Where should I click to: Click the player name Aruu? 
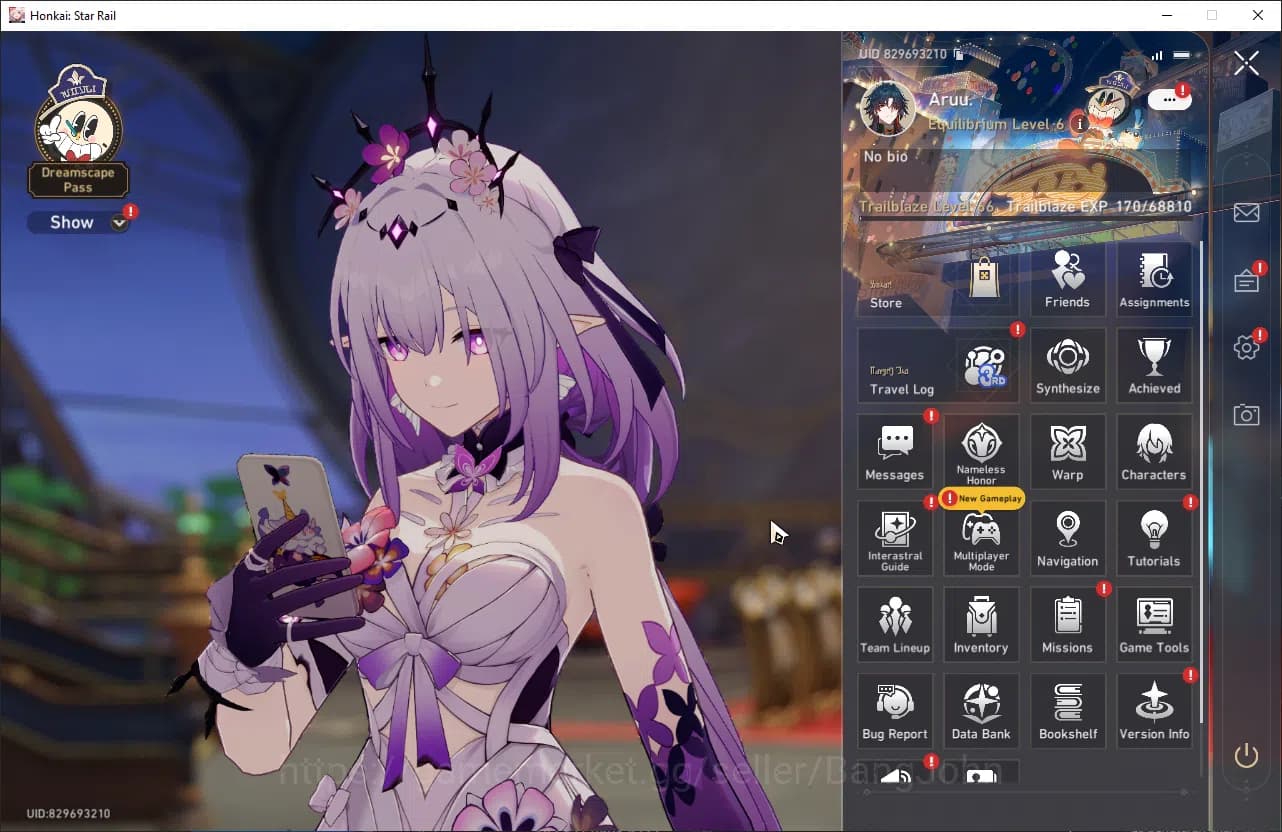[x=949, y=100]
